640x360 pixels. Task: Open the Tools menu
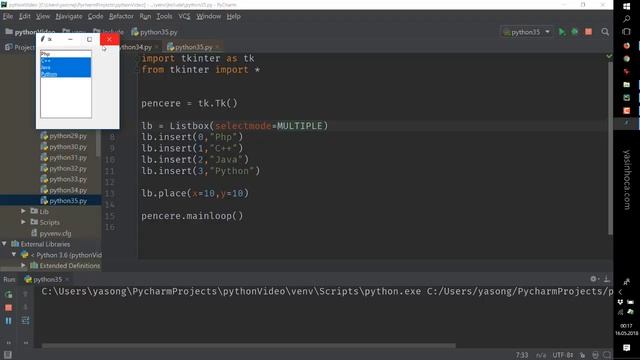(164, 16)
